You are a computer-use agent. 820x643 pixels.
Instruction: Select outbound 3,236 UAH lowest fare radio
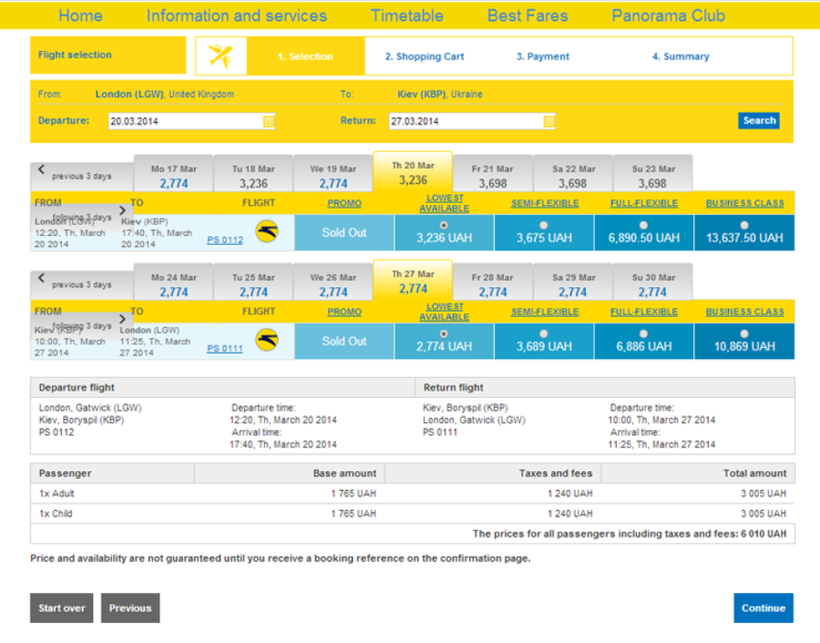click(x=444, y=225)
